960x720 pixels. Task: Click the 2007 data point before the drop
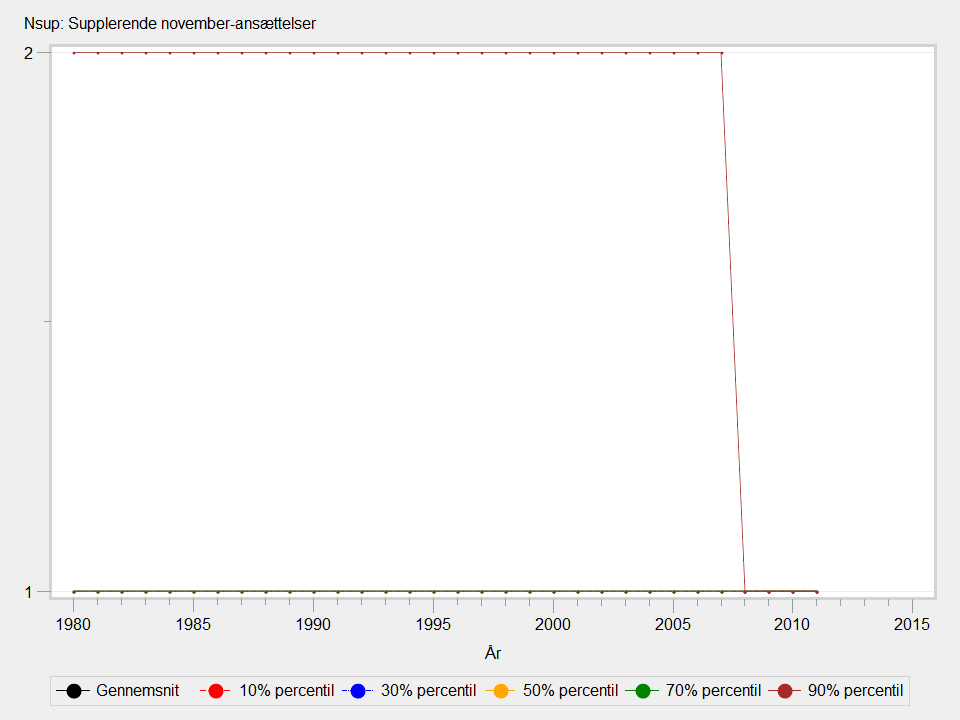[721, 53]
